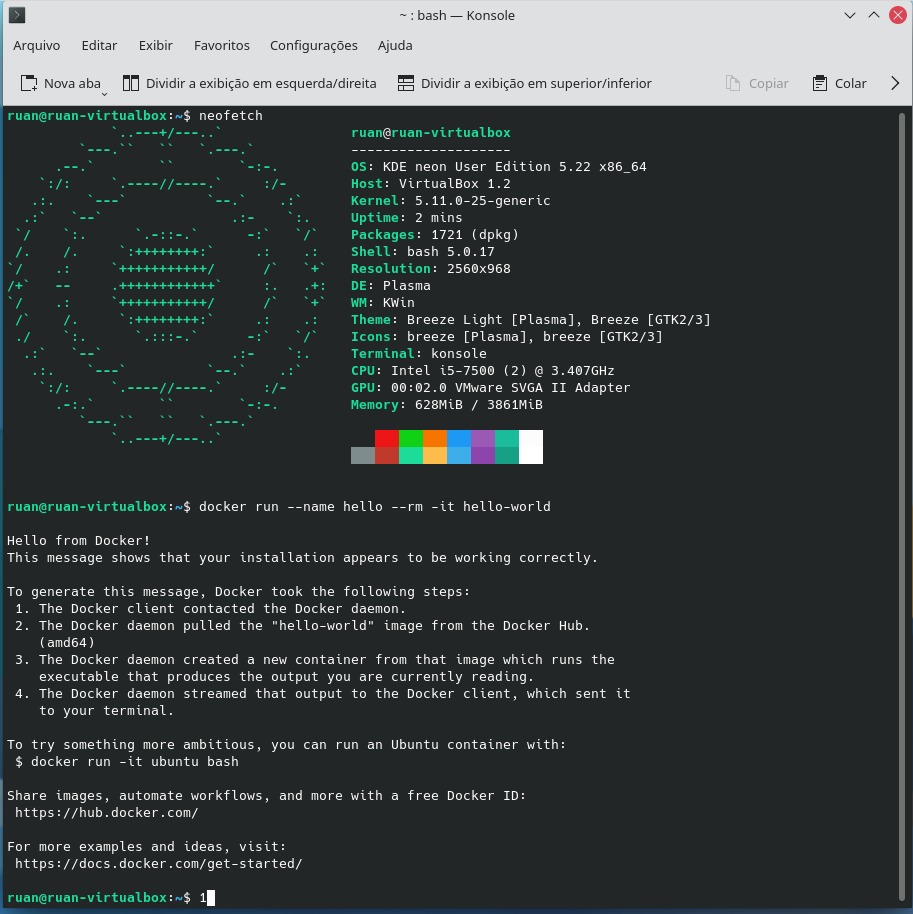The width and height of the screenshot is (913, 914).
Task: Click the 'Memory: 628MiB / 3861MiB' line
Action: (x=447, y=405)
